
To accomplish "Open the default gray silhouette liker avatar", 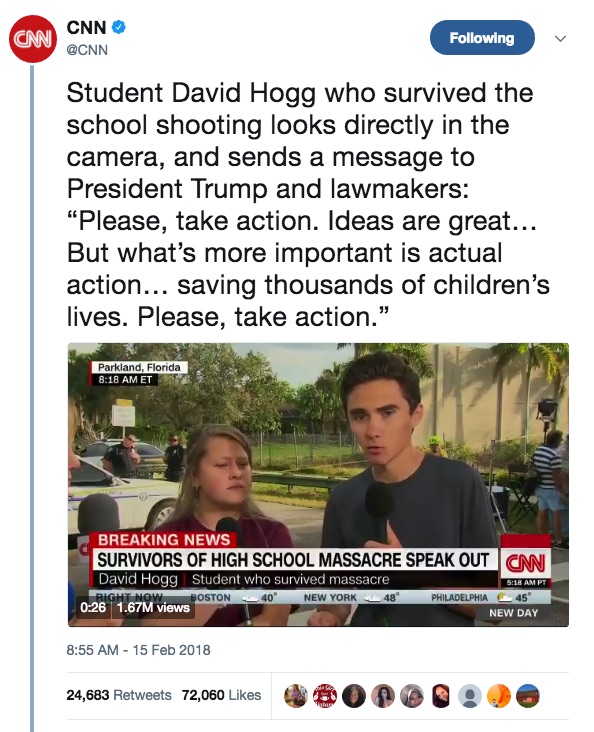I will tap(470, 696).
